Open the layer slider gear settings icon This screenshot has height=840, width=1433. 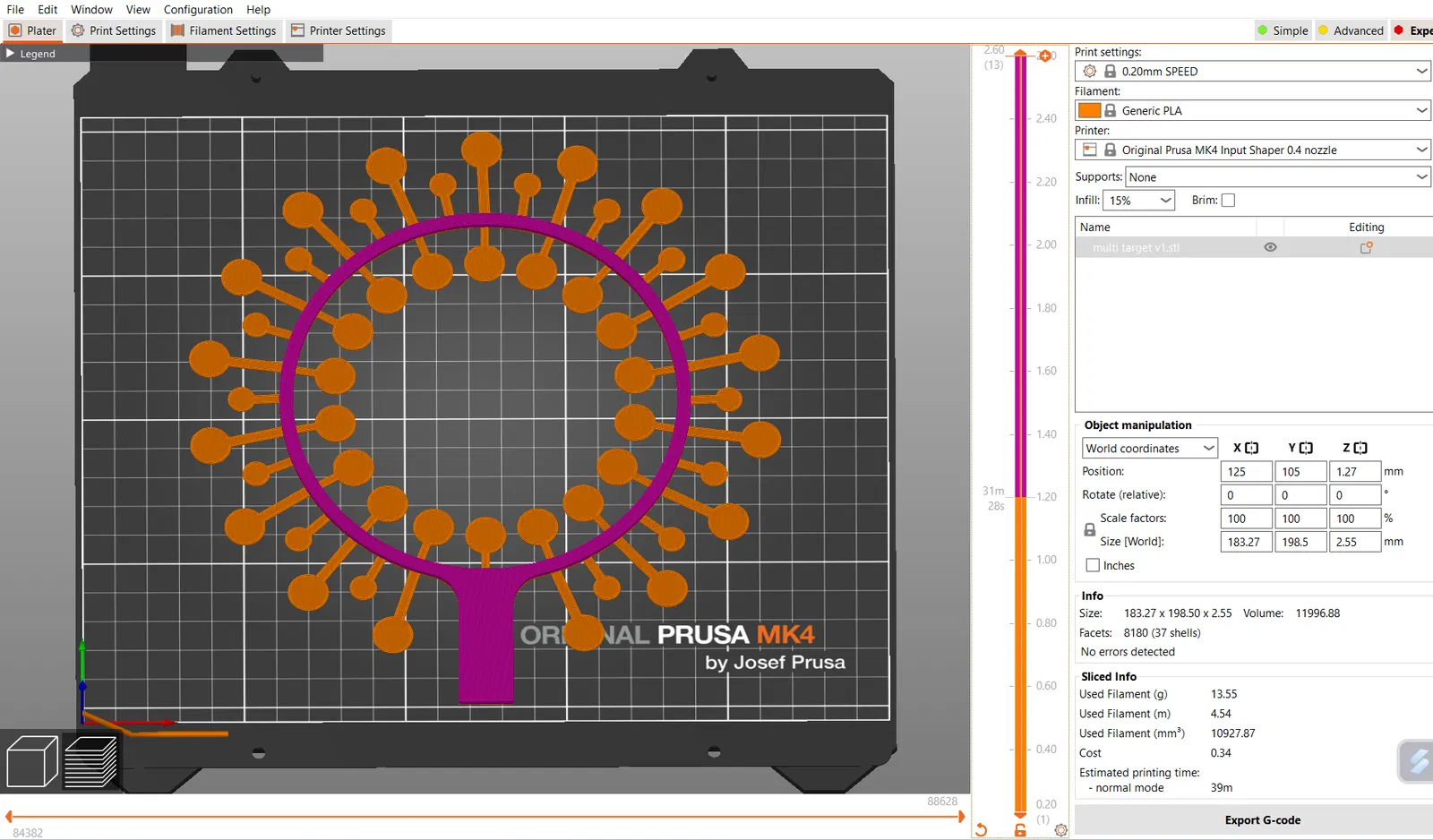1061,830
